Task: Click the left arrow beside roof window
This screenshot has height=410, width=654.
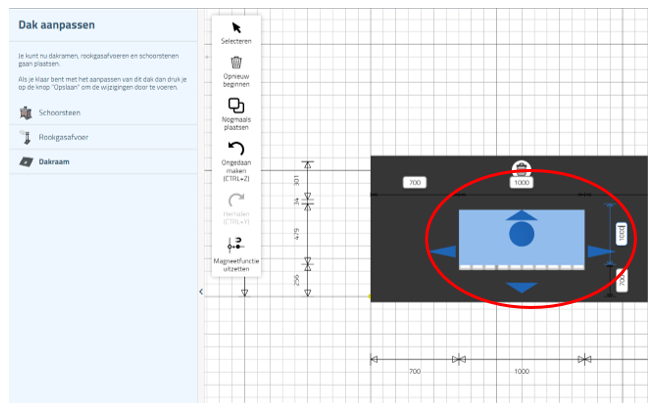Action: tap(442, 251)
